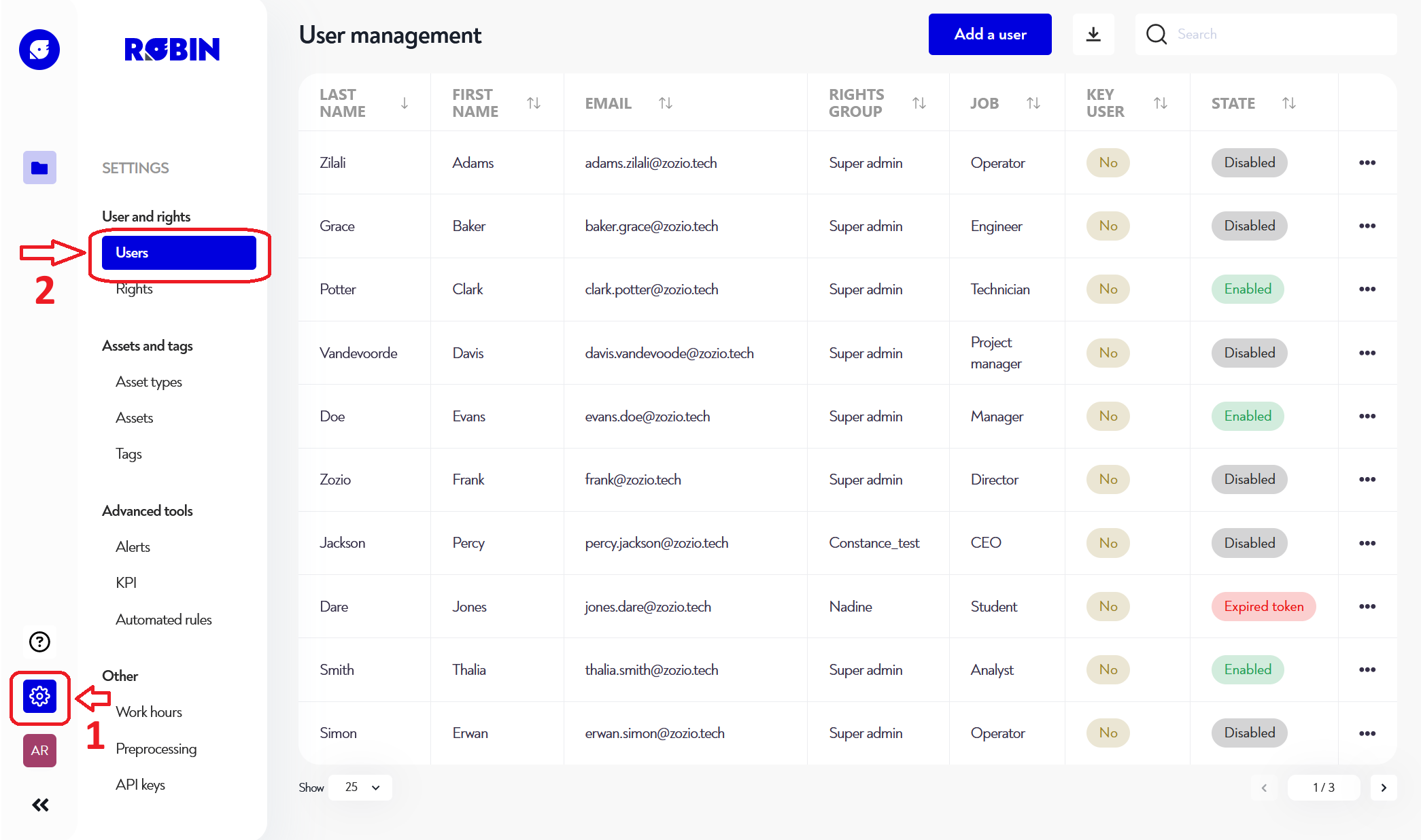Open Tags settings page
1421x840 pixels.
tap(129, 454)
